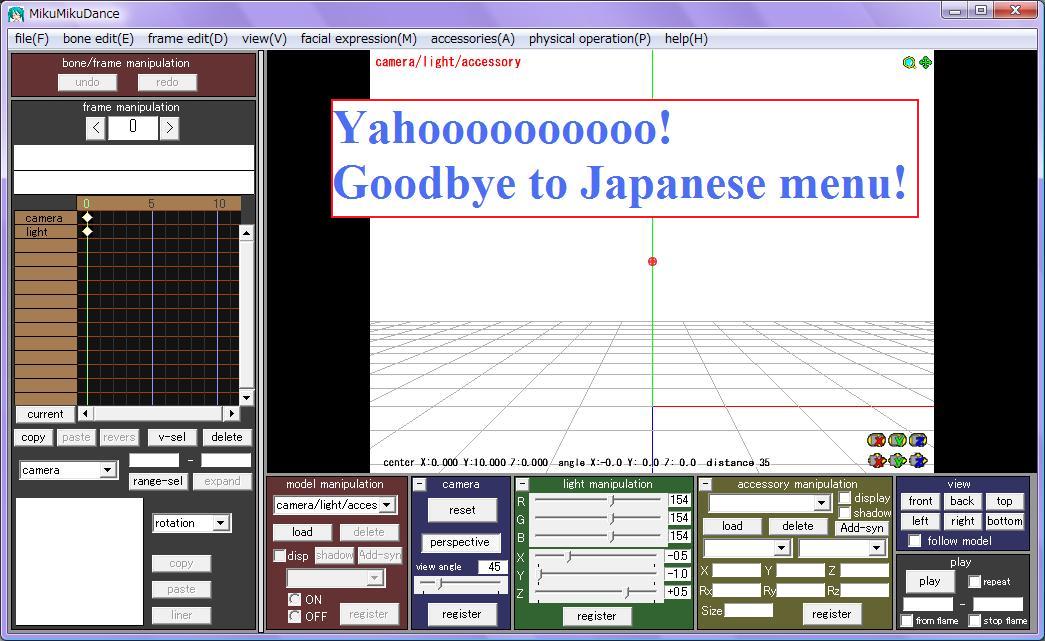This screenshot has width=1045, height=641.
Task: Toggle the disp checkbox in model manipulation
Action: [x=280, y=556]
